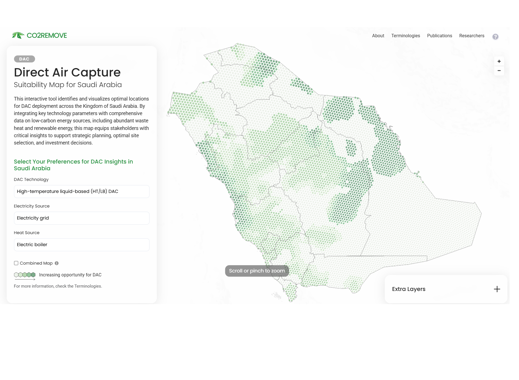Viewport: 519px width, 380px height.
Task: Enable the Combined Map checkbox
Action: pyautogui.click(x=16, y=263)
